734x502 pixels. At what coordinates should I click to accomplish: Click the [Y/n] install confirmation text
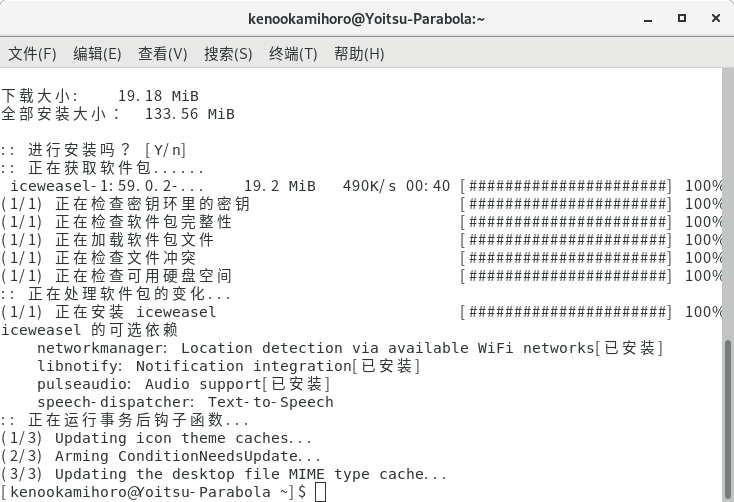click(x=165, y=150)
